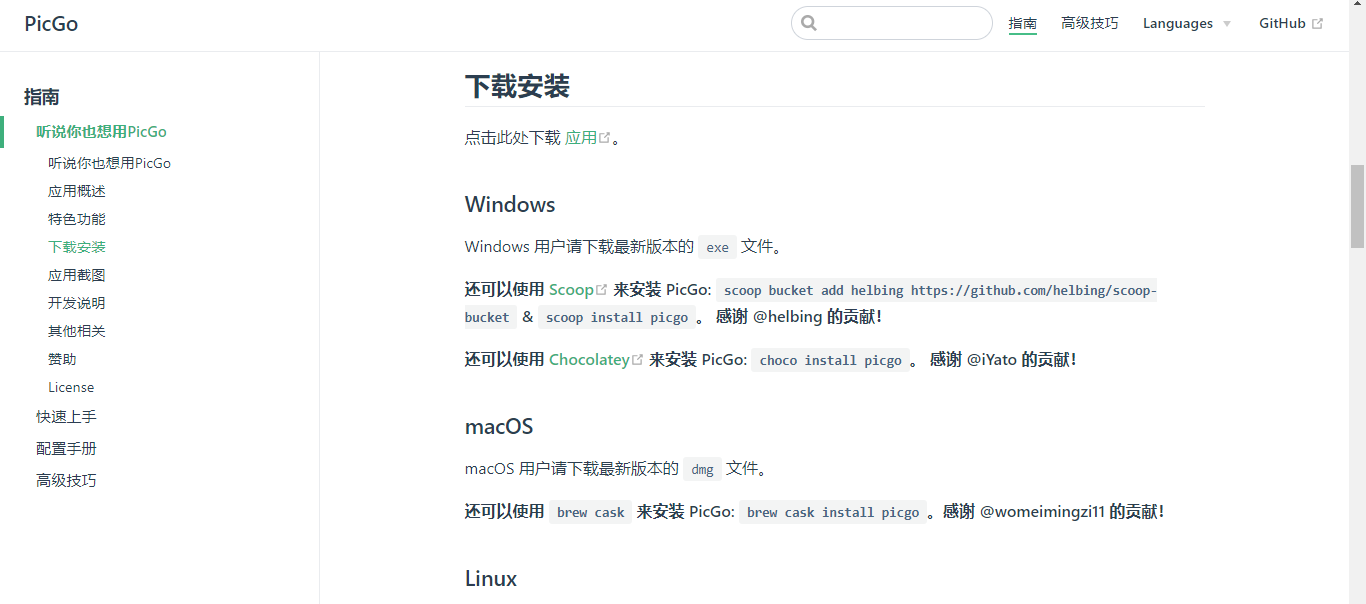
Task: Click the 应用 download link
Action: pos(581,138)
